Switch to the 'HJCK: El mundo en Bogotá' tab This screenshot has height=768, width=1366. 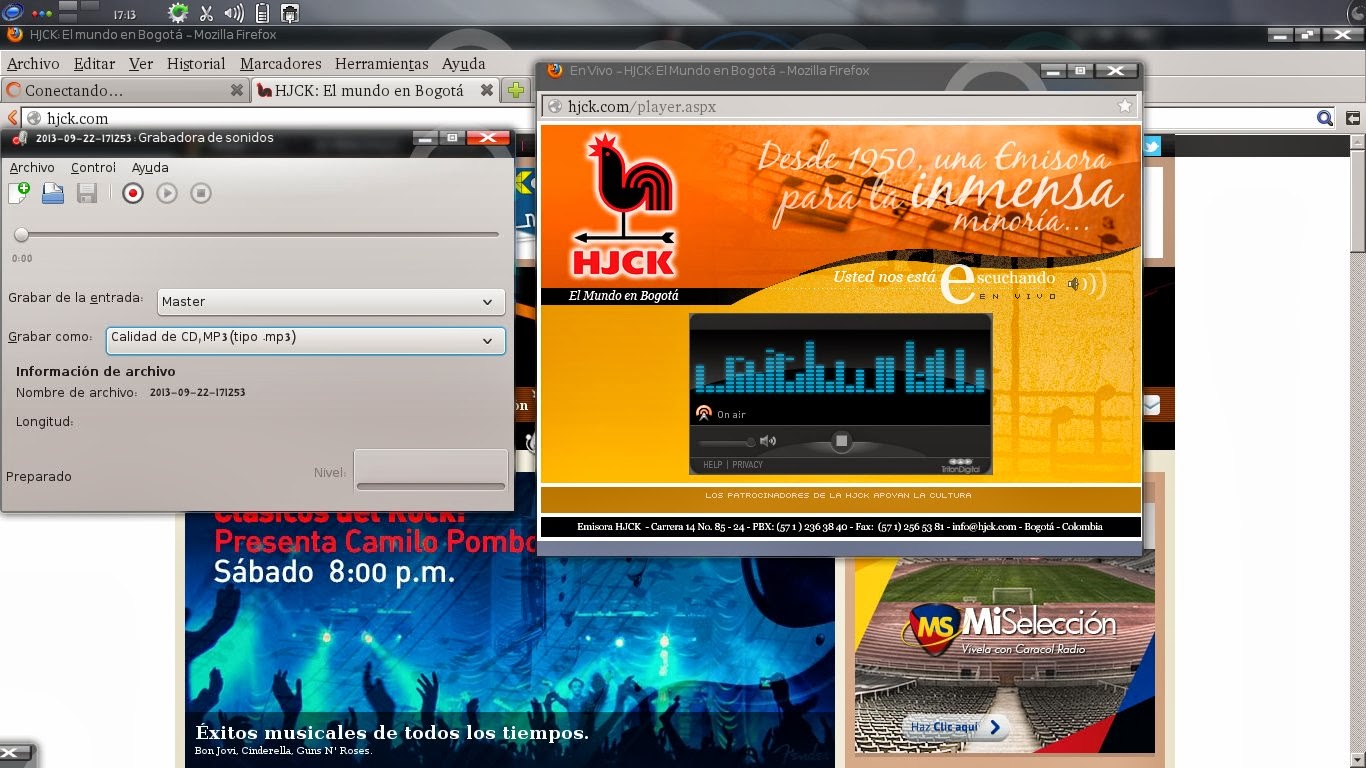click(375, 90)
